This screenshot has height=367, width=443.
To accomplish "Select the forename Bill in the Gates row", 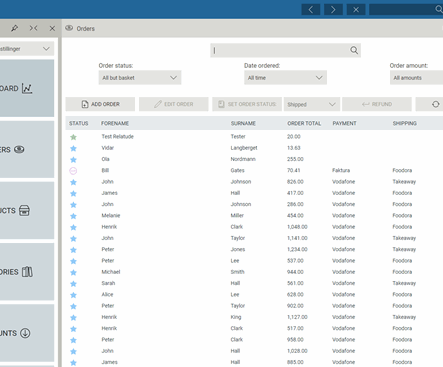I will click(105, 170).
